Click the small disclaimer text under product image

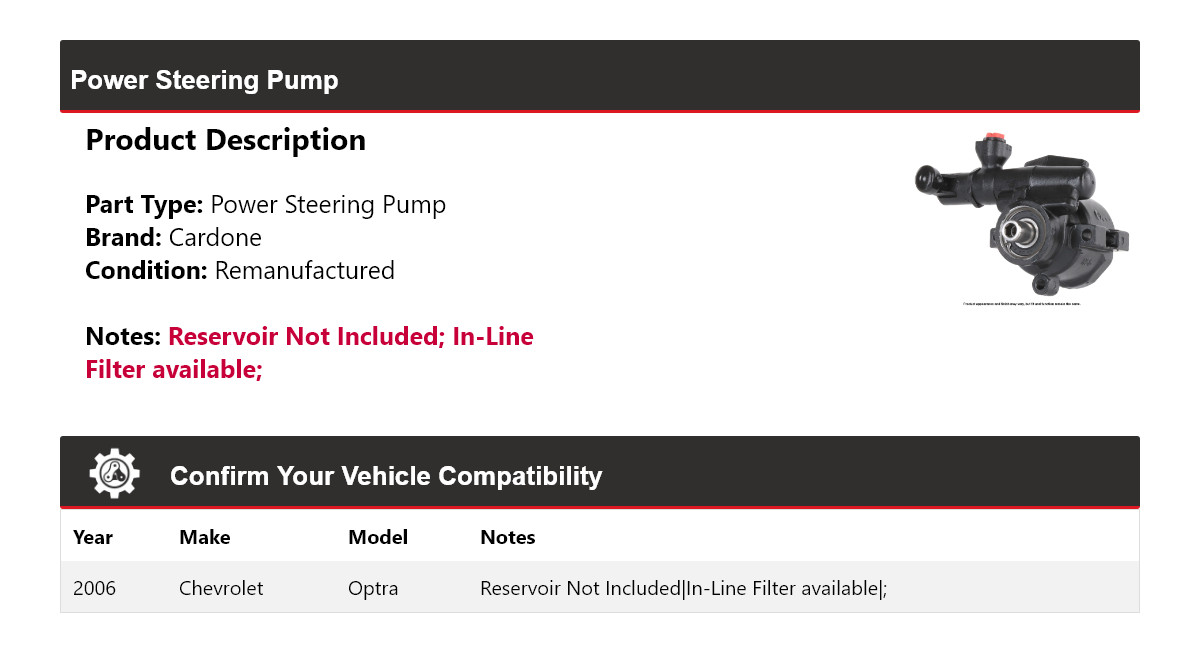(x=1021, y=303)
